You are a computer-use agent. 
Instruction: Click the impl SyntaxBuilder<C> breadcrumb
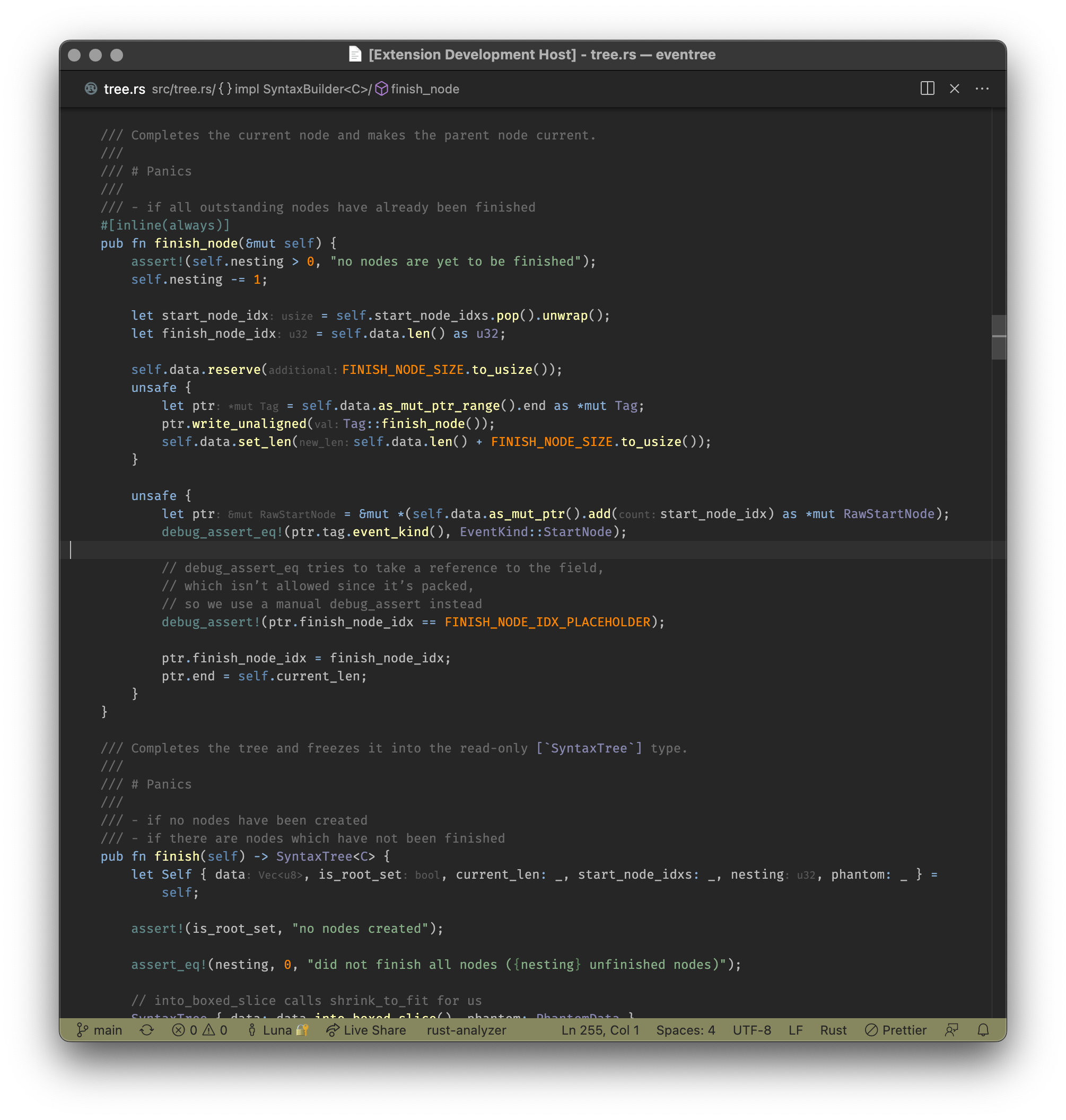pyautogui.click(x=301, y=89)
